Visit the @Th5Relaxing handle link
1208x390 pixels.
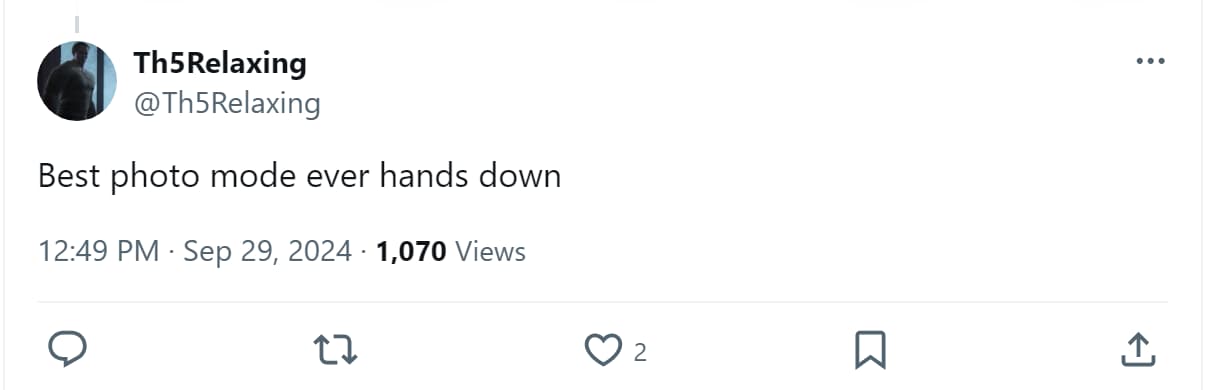click(227, 103)
